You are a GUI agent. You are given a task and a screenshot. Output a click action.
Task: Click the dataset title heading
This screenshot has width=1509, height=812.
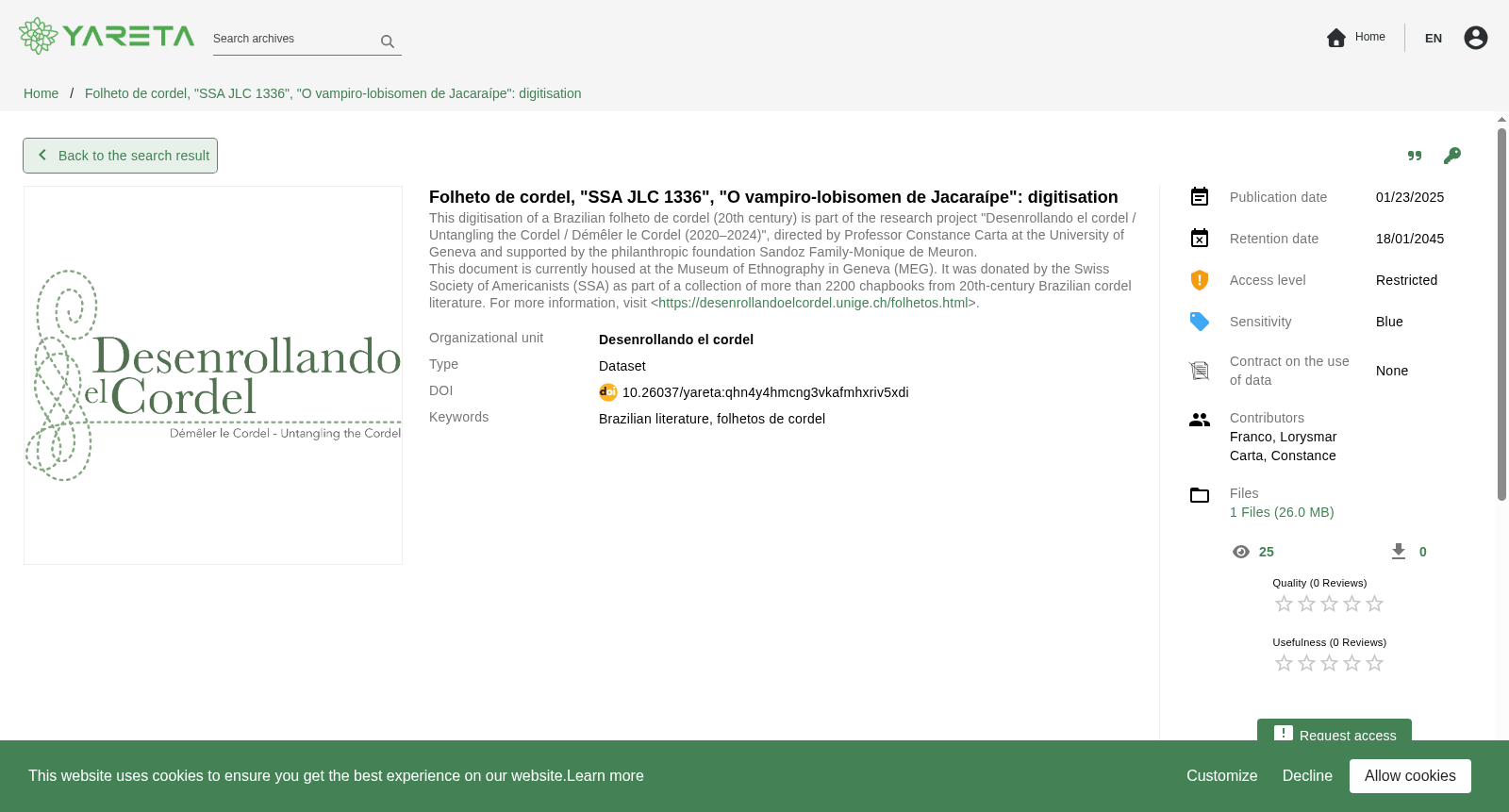[x=773, y=197]
